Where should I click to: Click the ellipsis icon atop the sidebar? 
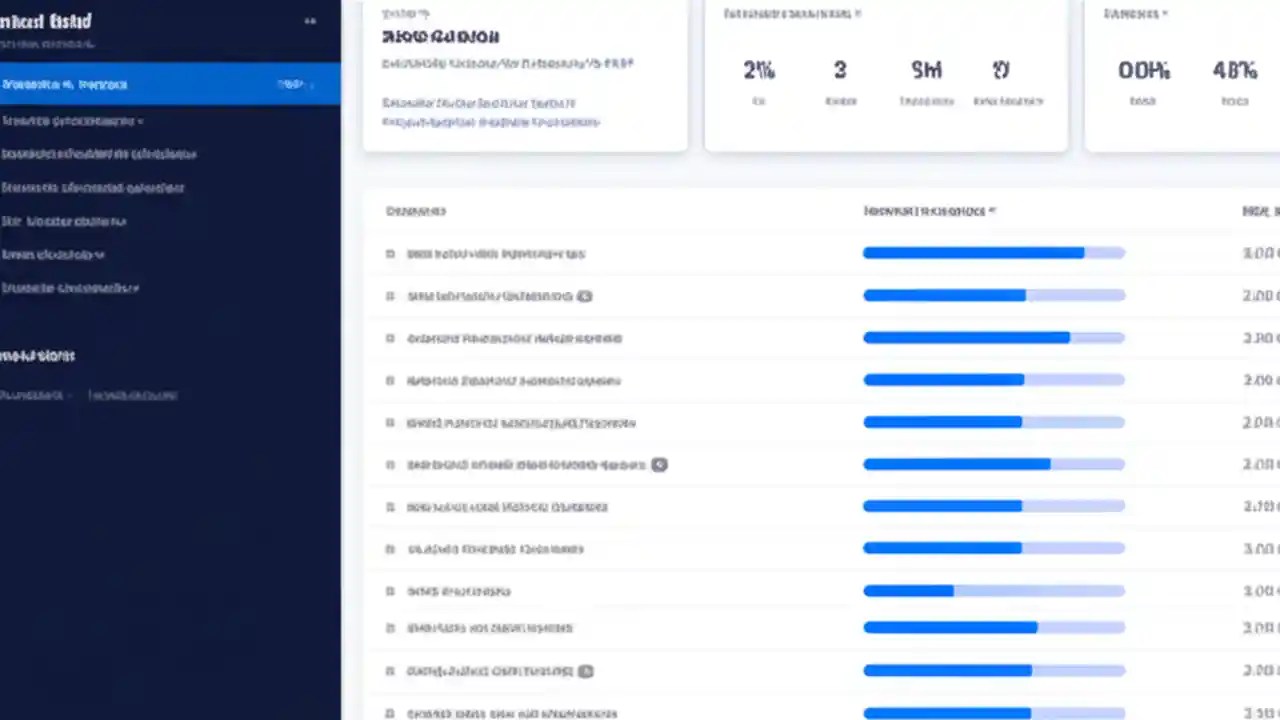[x=310, y=20]
